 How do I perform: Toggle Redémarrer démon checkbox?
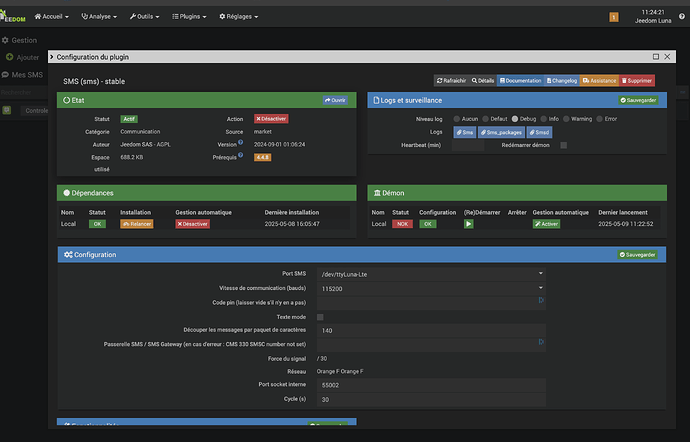pyautogui.click(x=564, y=145)
